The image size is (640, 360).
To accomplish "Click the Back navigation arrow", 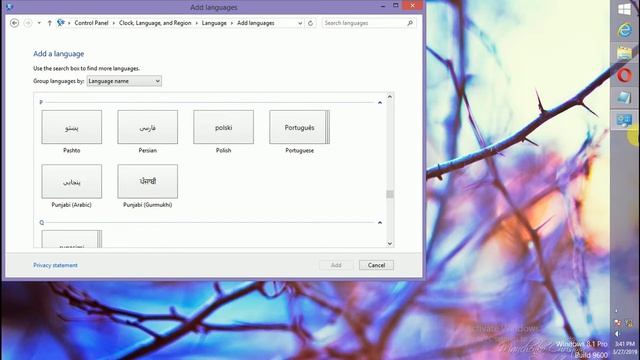I will pos(14,23).
